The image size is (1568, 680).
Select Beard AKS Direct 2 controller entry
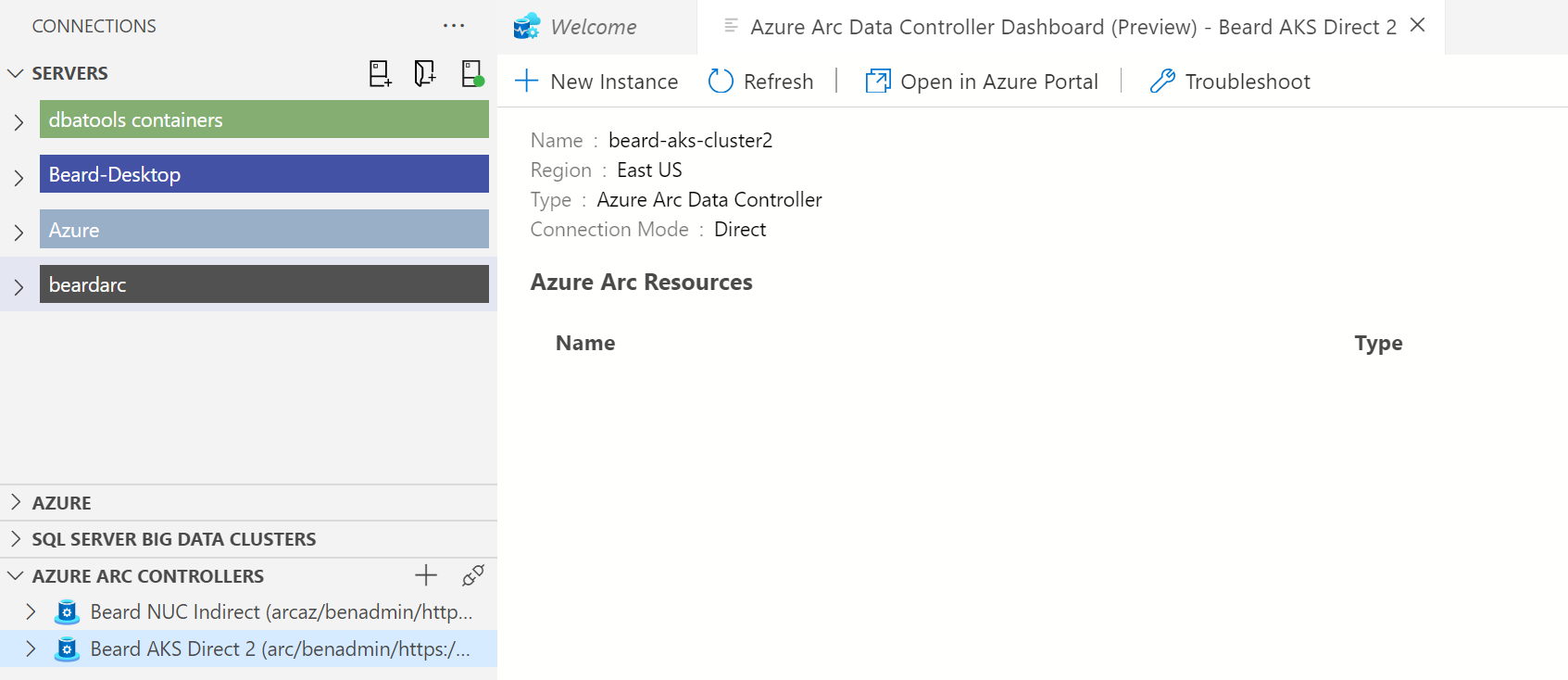[x=248, y=649]
